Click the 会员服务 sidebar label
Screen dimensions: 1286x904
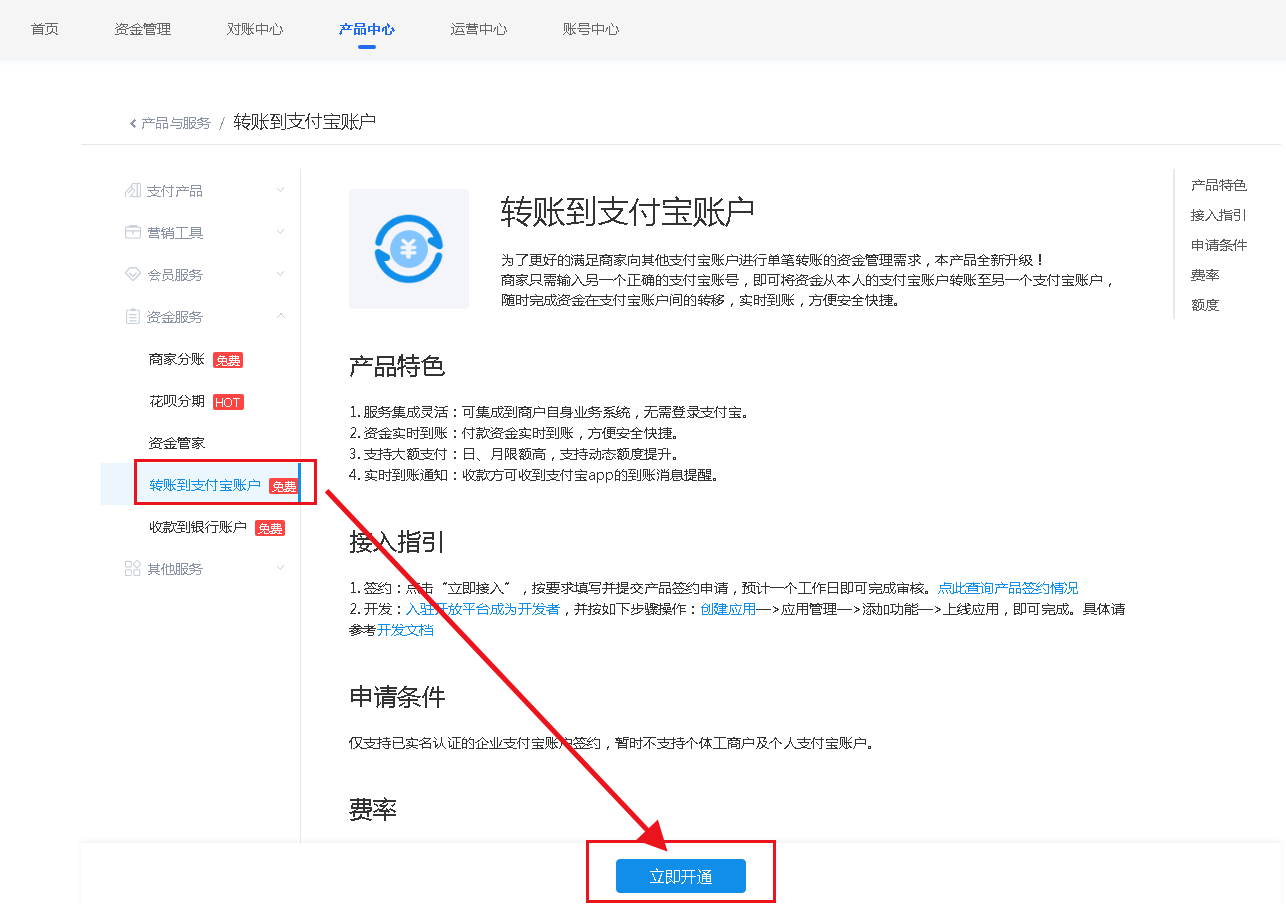(x=175, y=275)
